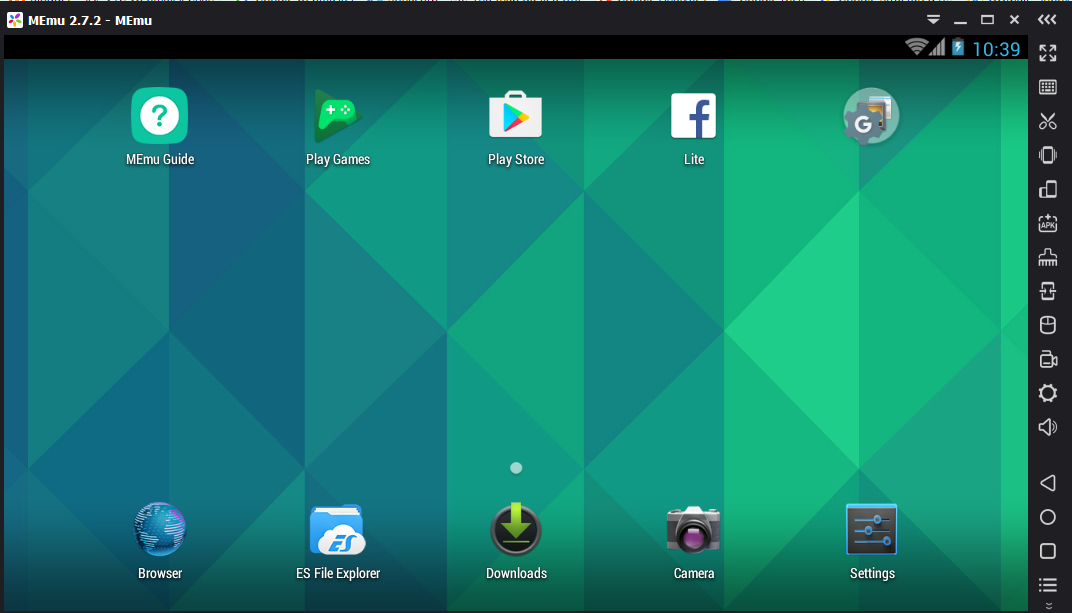This screenshot has width=1072, height=613.
Task: Open Android Settings app
Action: point(871,529)
